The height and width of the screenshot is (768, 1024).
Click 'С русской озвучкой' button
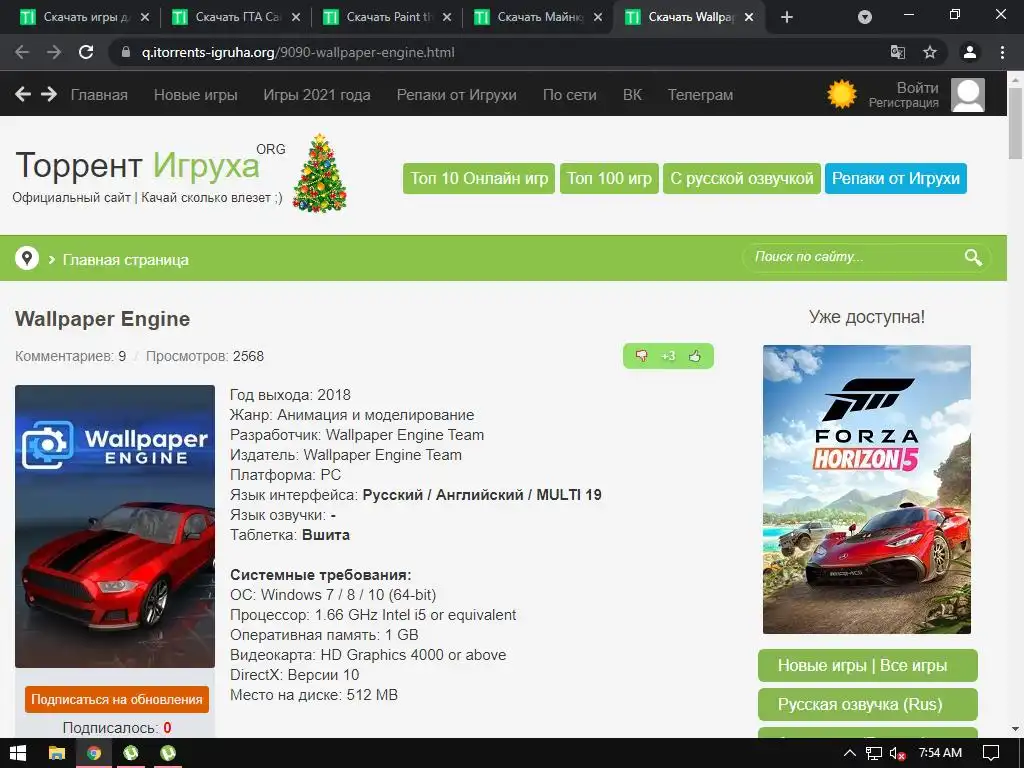click(x=742, y=178)
